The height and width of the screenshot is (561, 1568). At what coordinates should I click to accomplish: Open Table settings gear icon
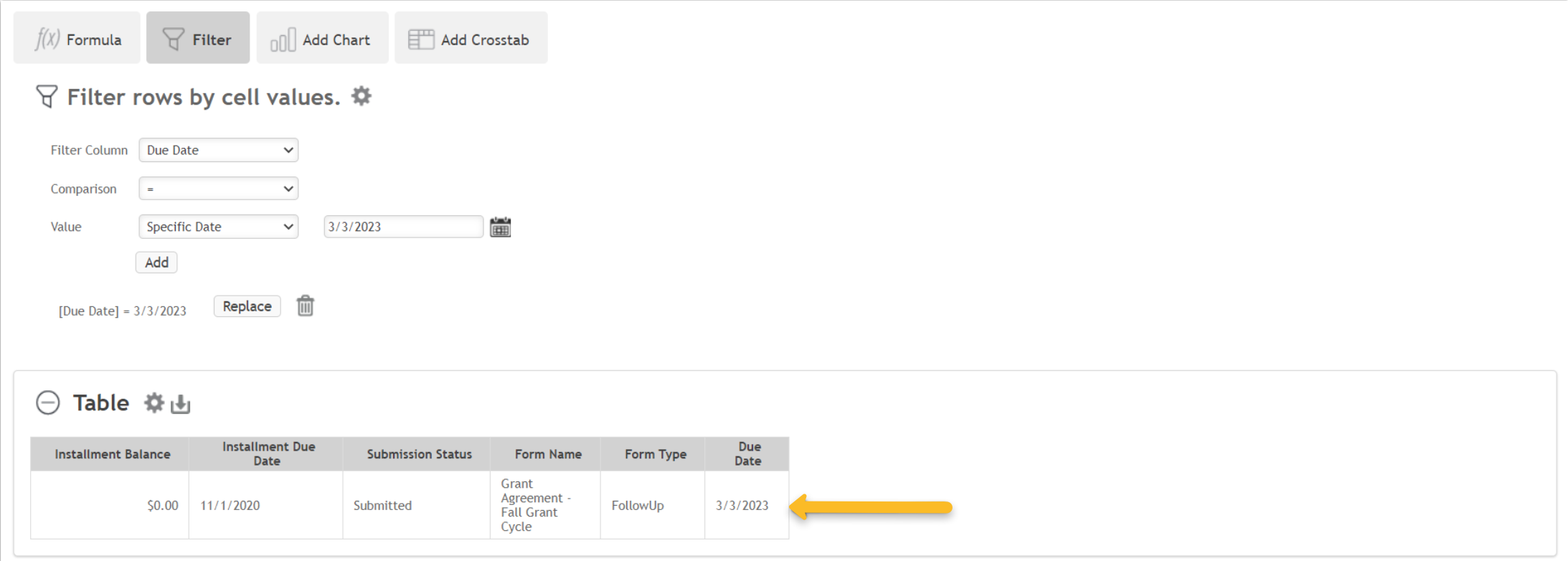pos(154,402)
